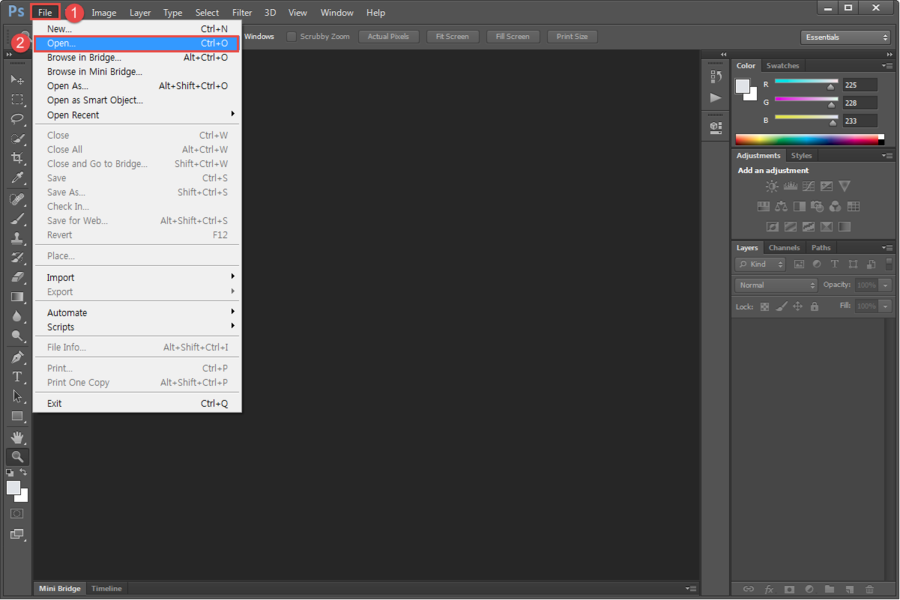Viewport: 900px width, 600px height.
Task: Click the Actual Pixels button
Action: [389, 37]
